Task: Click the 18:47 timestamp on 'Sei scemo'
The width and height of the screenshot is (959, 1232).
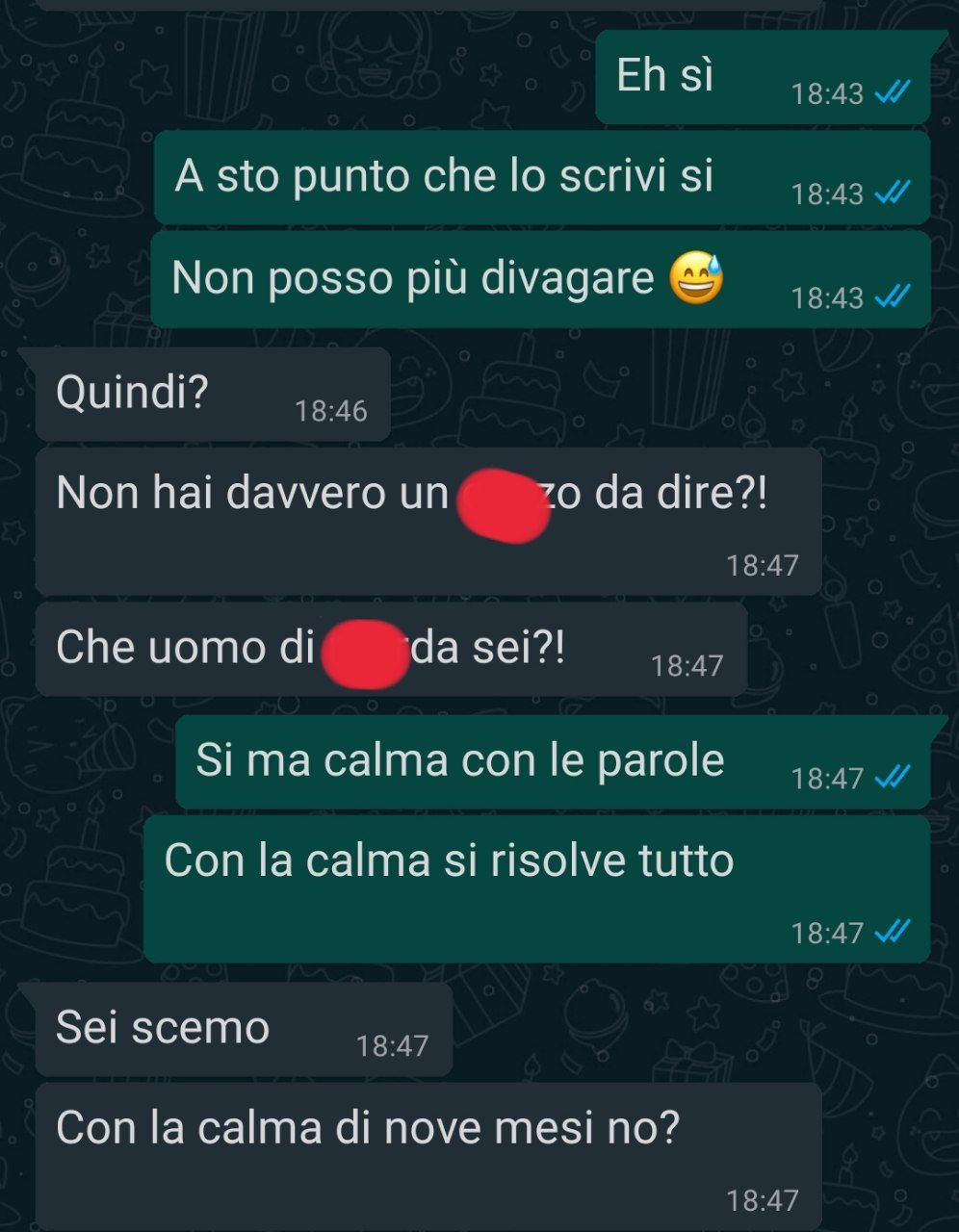Action: [392, 1046]
